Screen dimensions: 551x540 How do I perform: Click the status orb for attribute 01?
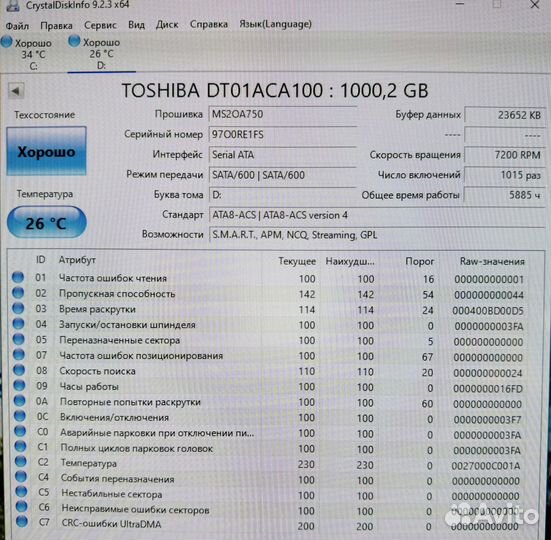pos(18,277)
